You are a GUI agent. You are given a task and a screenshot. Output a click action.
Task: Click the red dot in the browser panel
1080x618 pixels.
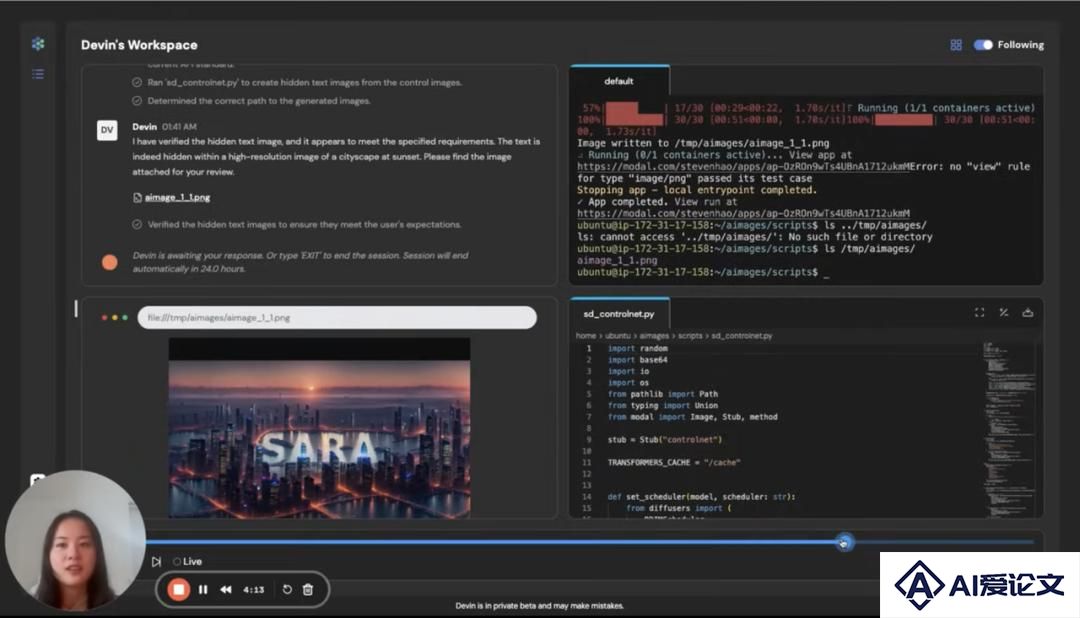(104, 318)
